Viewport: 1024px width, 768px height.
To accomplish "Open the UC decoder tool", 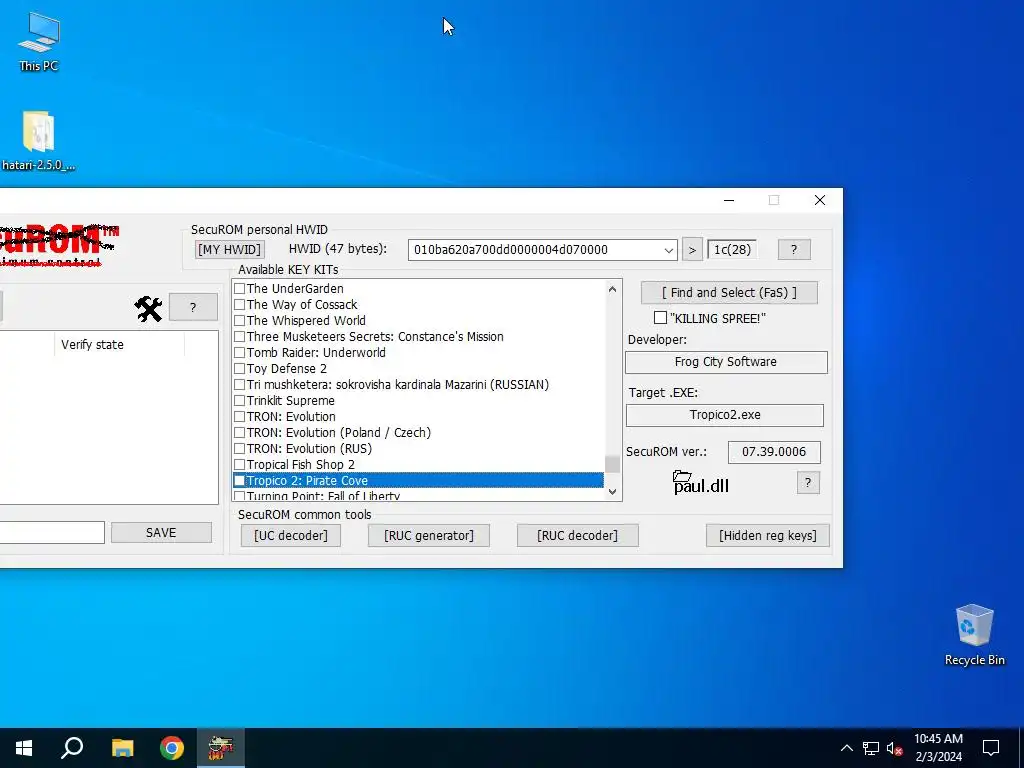I will point(291,536).
